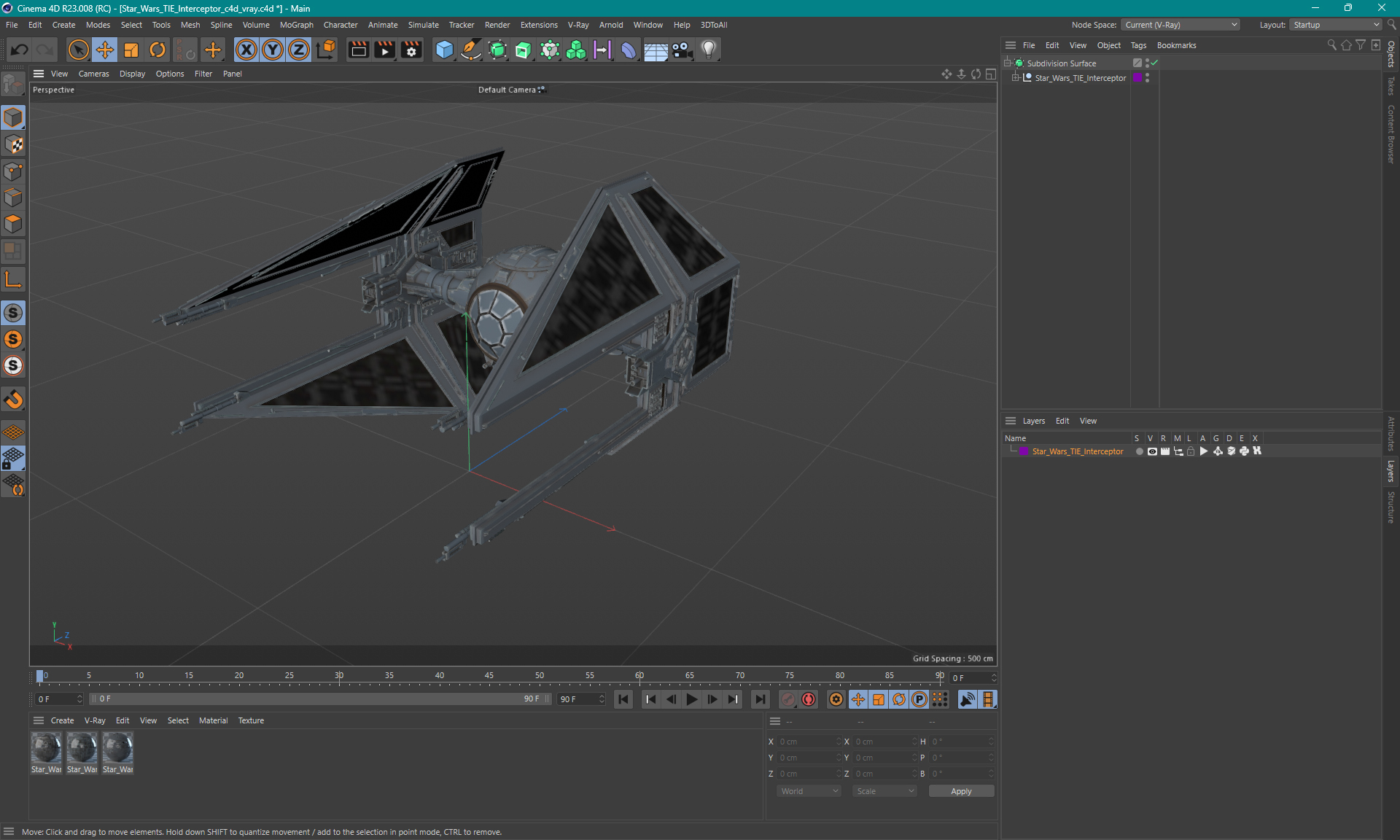
Task: Toggle layer visibility eye for Star_Wars_TIE_Interceptor
Action: (x=1152, y=451)
